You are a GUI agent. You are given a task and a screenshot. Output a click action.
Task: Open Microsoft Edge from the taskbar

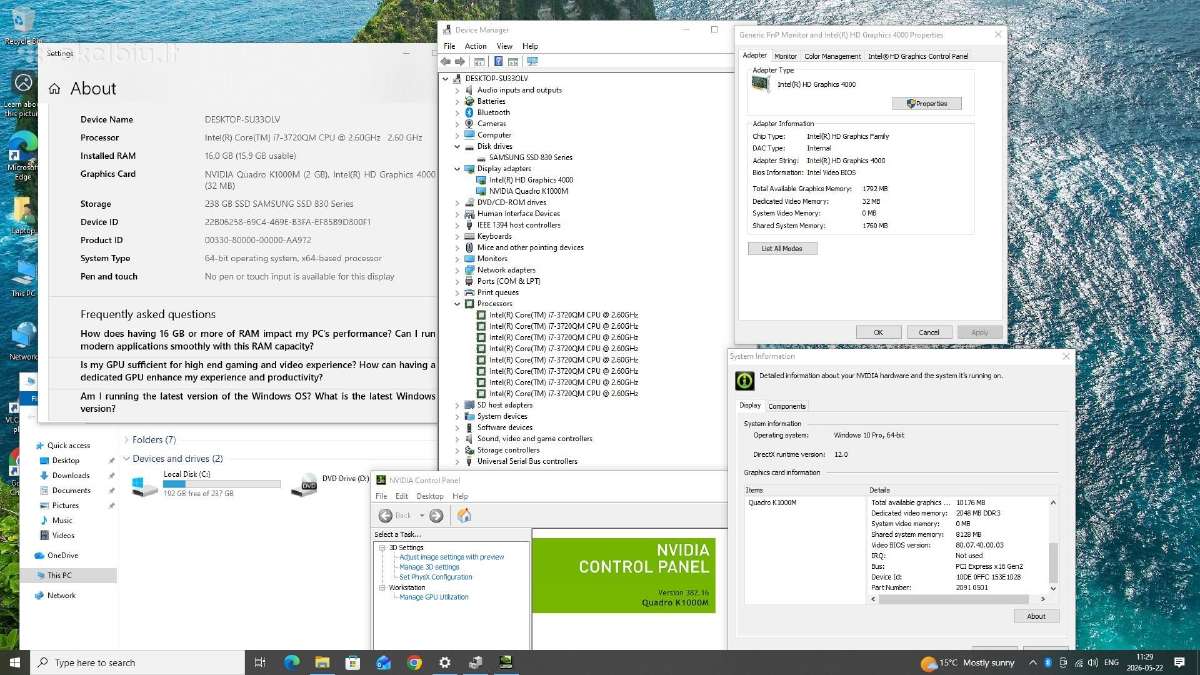click(x=292, y=662)
